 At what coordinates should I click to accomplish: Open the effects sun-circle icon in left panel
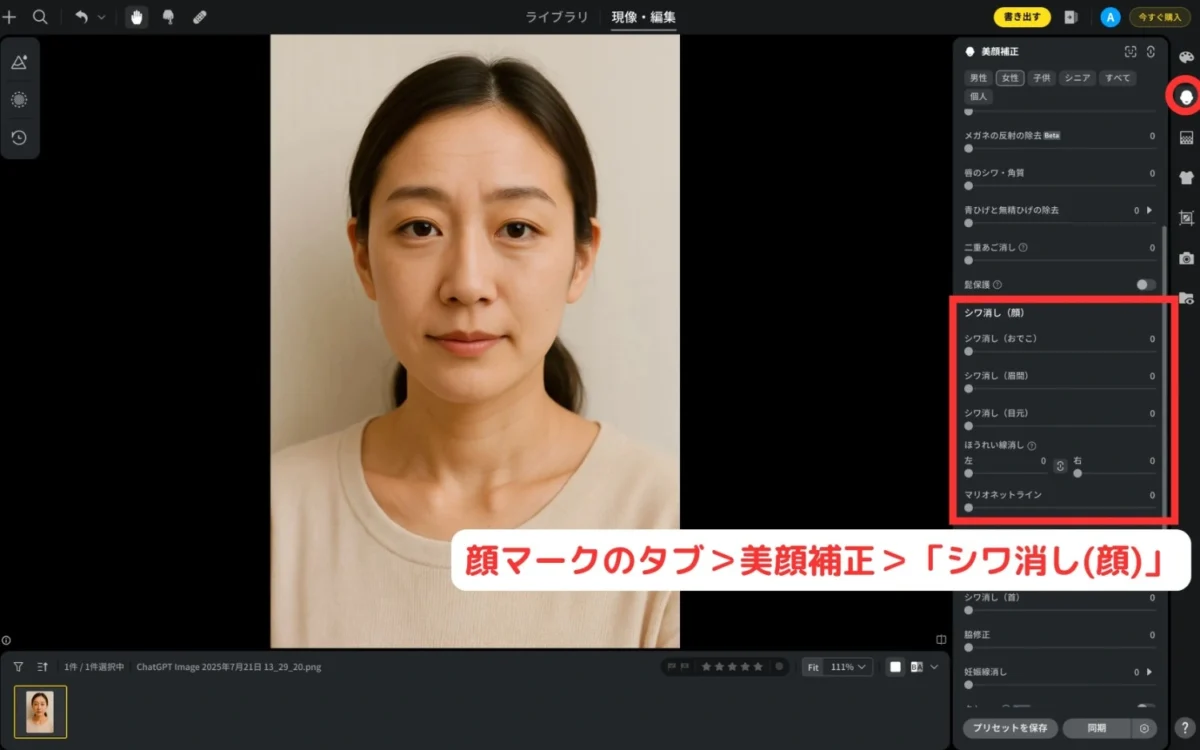coord(19,99)
